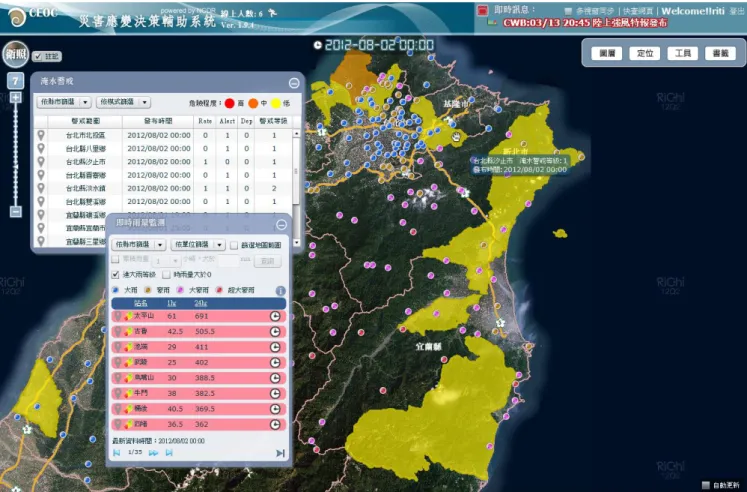Open the 圖層 layers menu
Image resolution: width=747 pixels, height=492 pixels.
607,53
